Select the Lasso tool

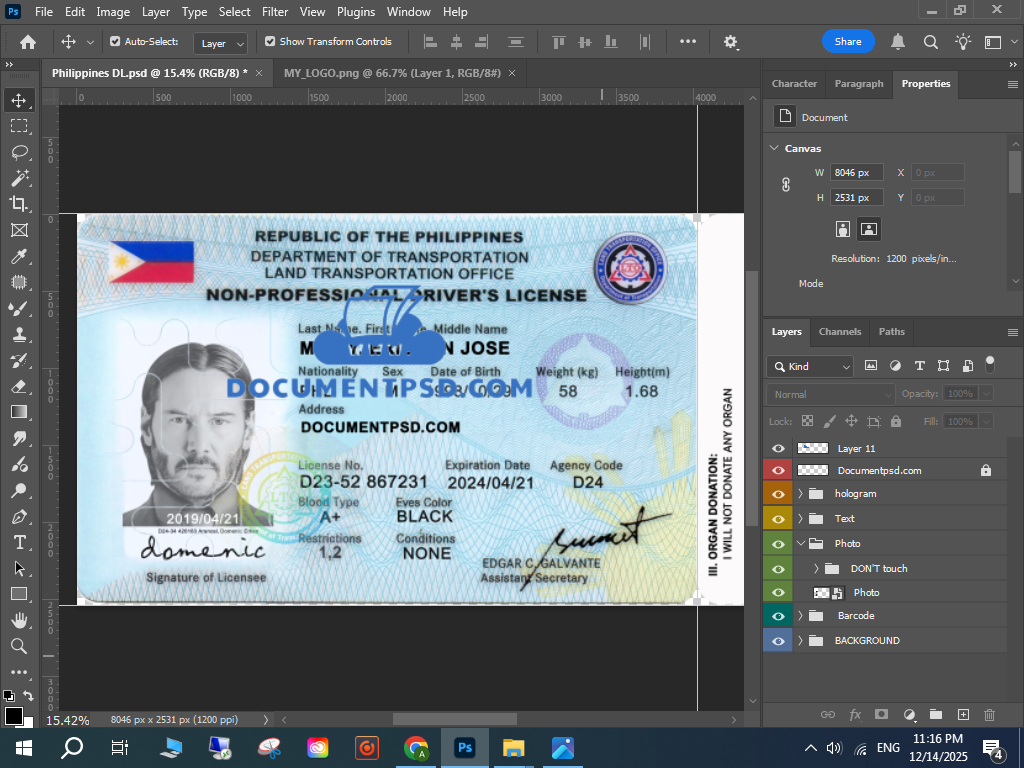[x=19, y=152]
